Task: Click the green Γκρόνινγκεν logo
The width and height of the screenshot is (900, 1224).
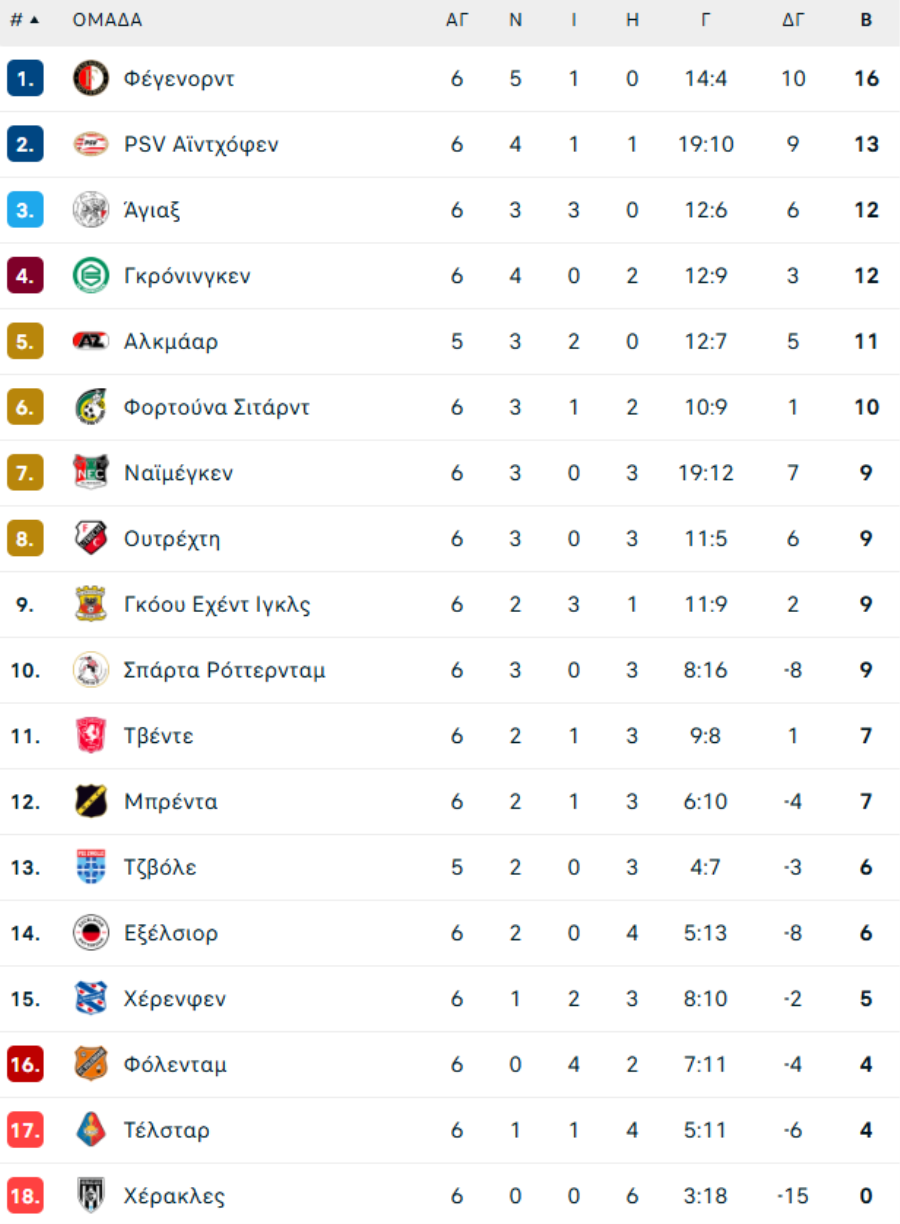Action: point(91,276)
